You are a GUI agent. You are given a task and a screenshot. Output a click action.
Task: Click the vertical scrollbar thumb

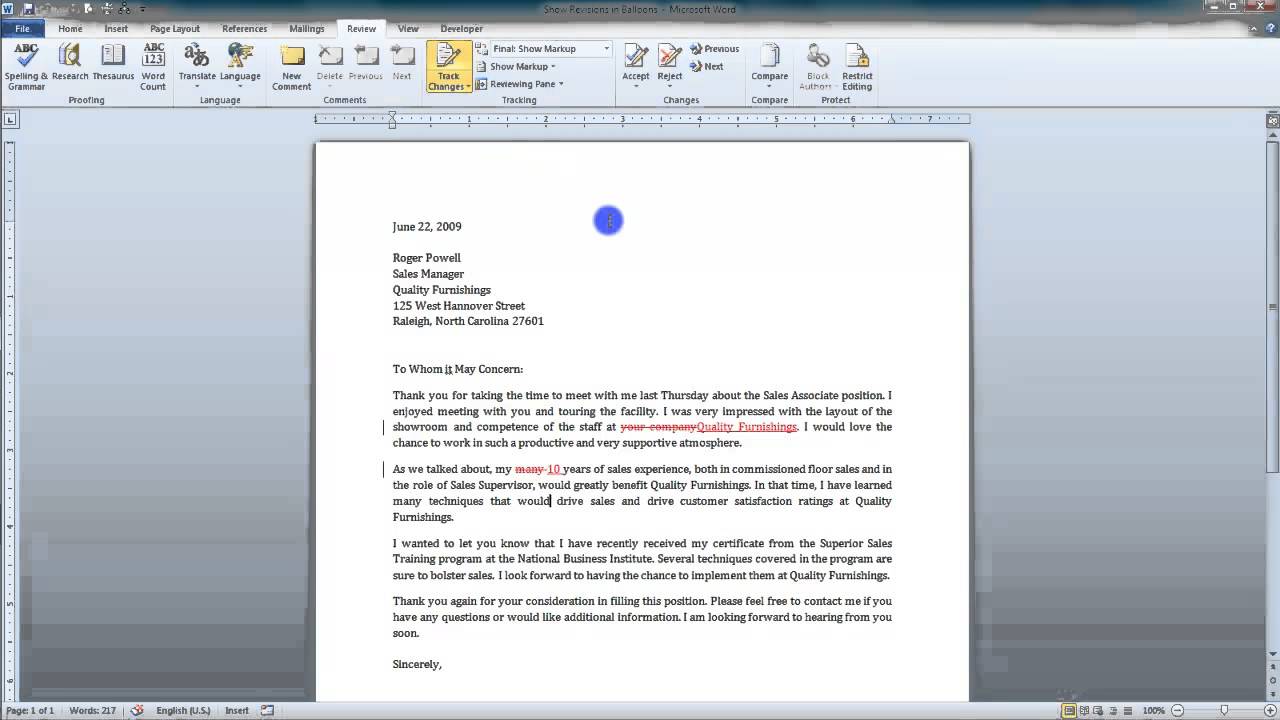(1272, 305)
